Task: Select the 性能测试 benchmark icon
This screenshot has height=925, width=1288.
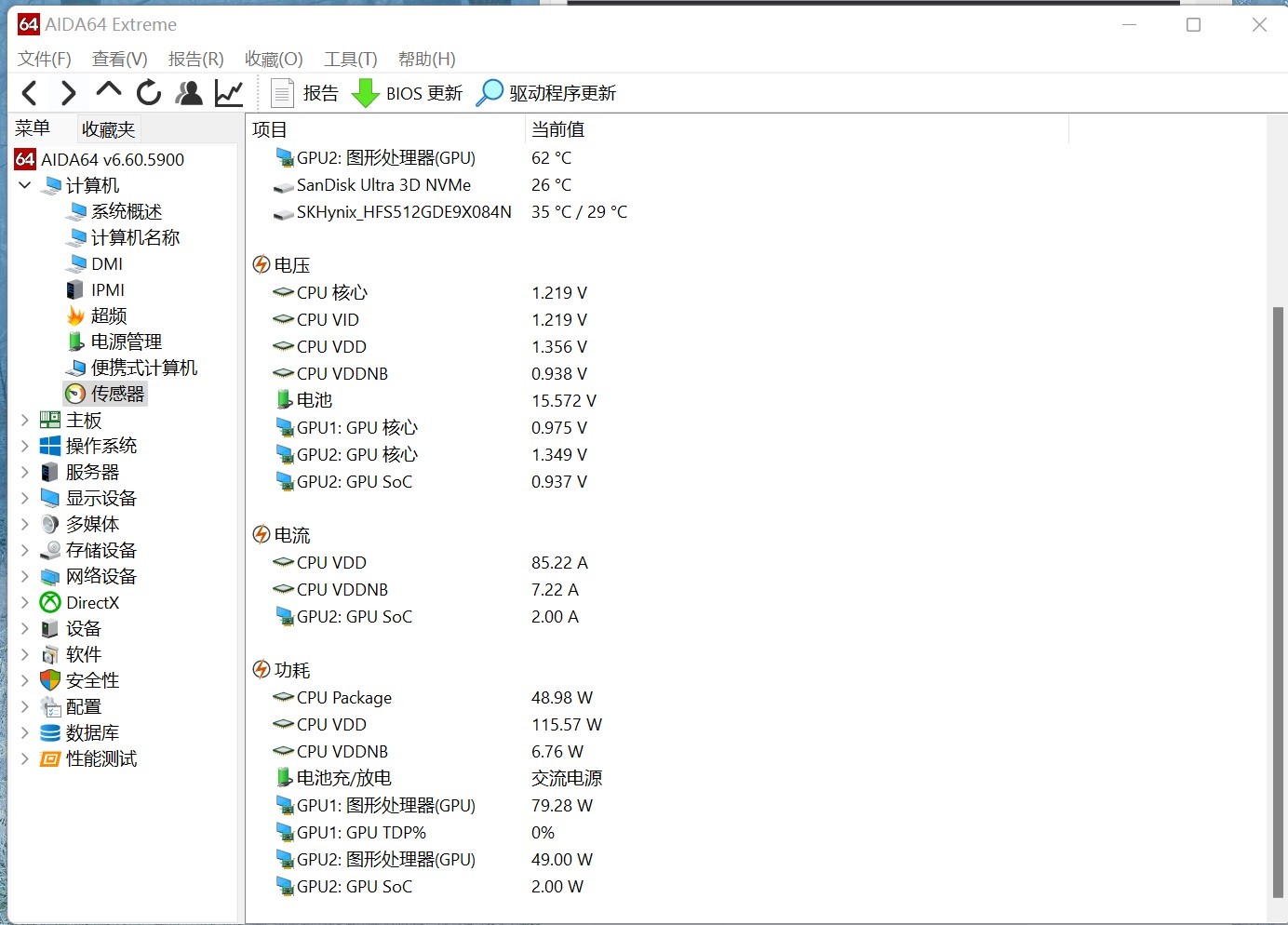Action: (x=50, y=758)
